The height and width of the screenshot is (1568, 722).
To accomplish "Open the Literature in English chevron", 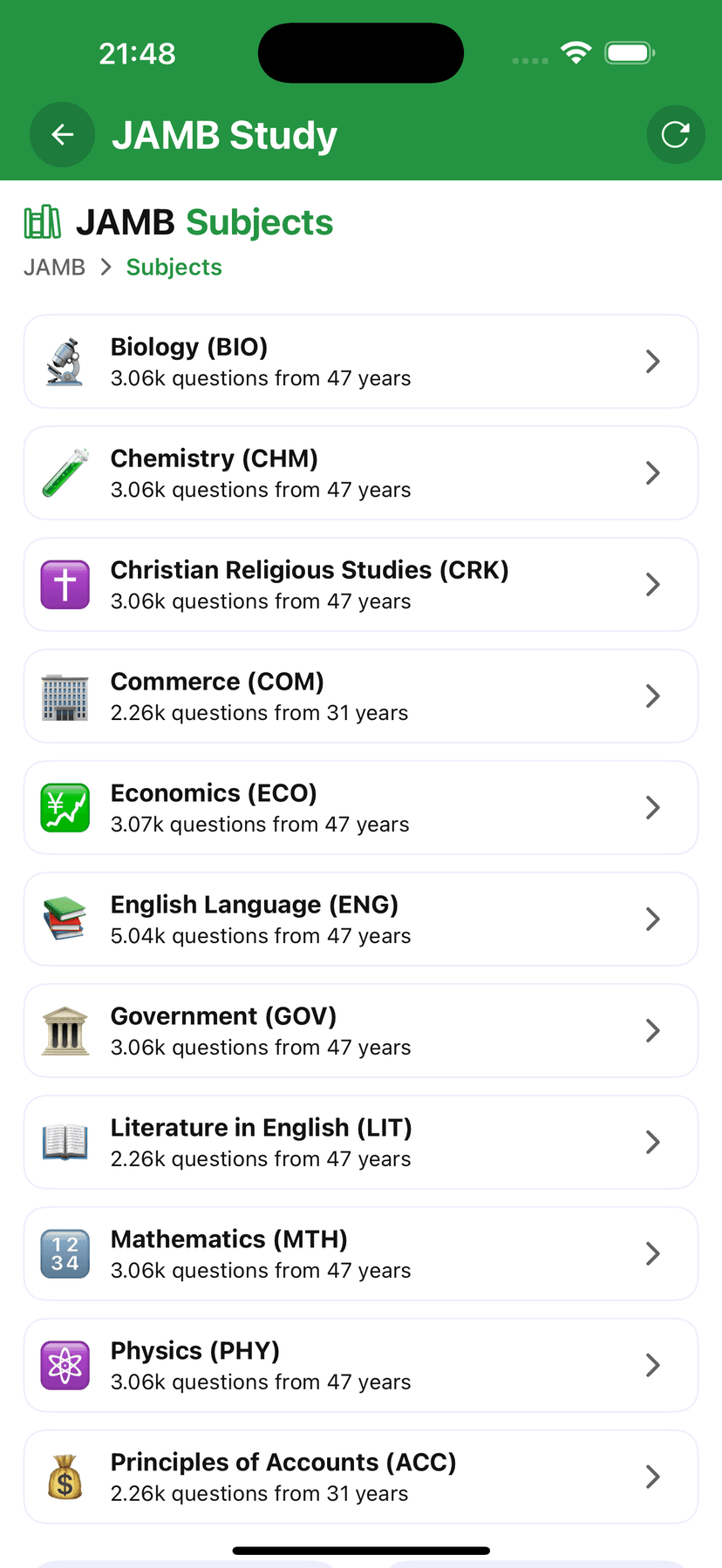I will point(652,1143).
